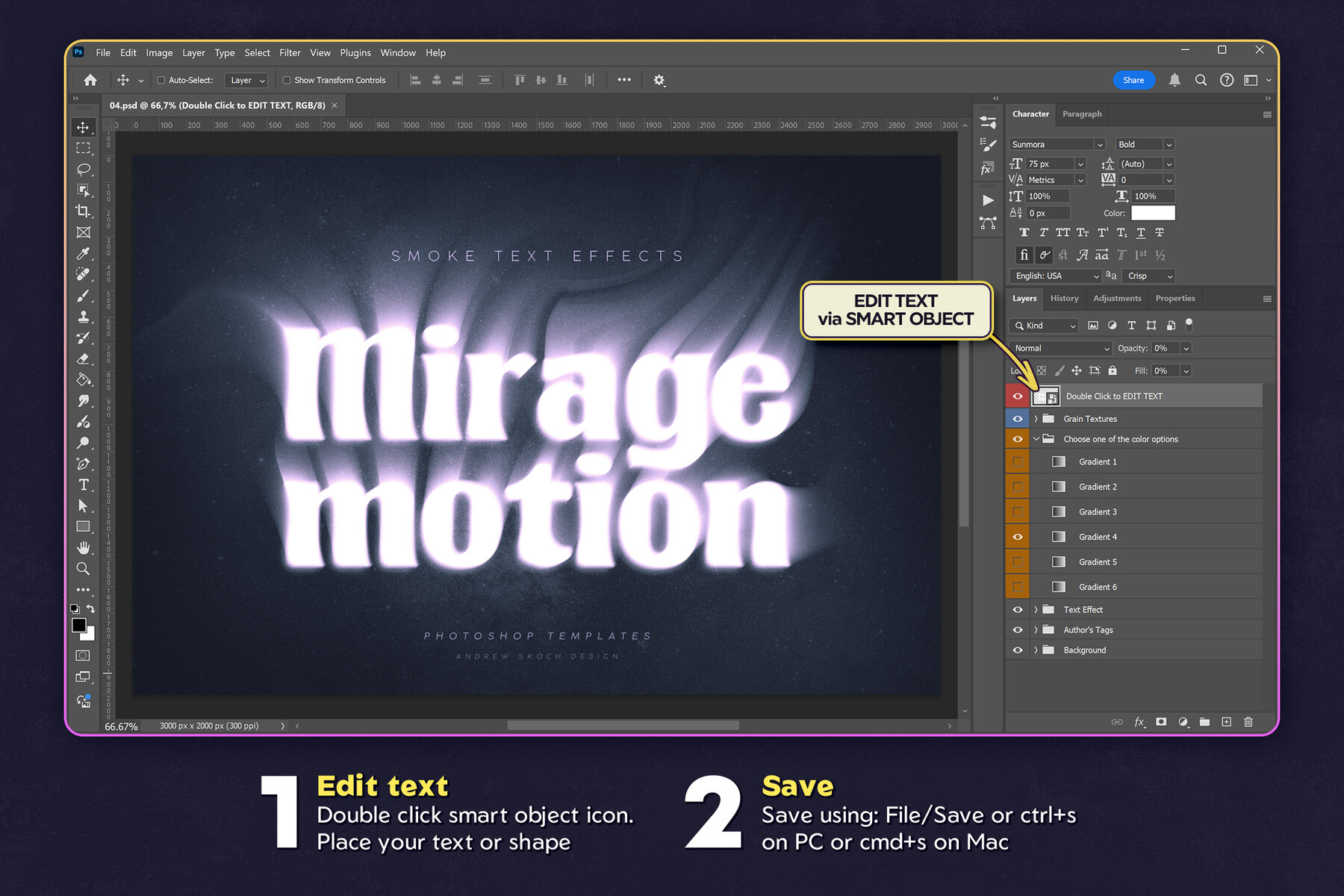Screen dimensions: 1344x896
Task: Click the Share button
Action: coord(1133,80)
